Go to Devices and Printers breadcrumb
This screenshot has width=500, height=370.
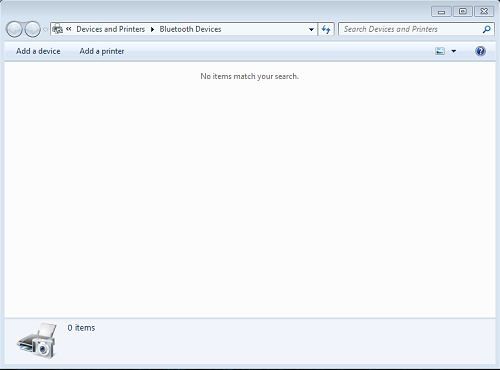tap(111, 29)
